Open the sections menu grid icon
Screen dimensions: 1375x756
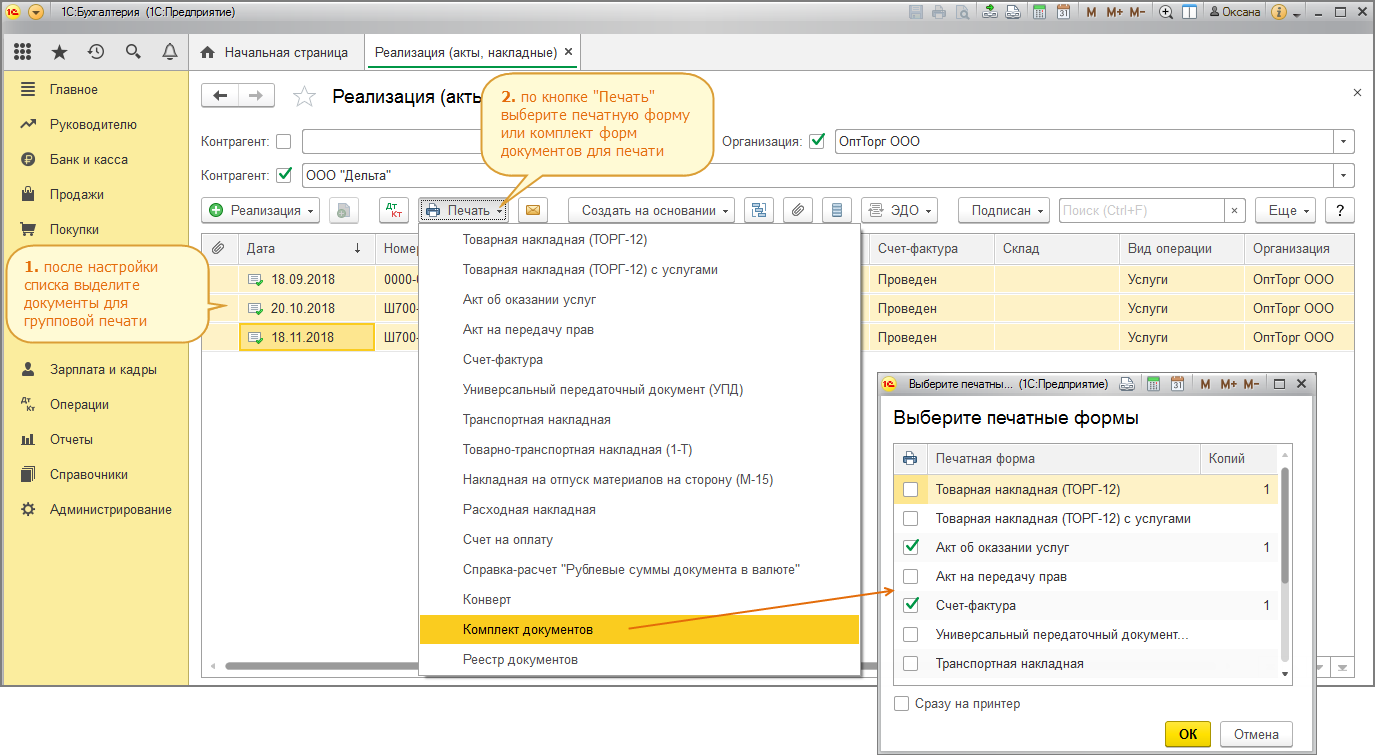tap(23, 52)
